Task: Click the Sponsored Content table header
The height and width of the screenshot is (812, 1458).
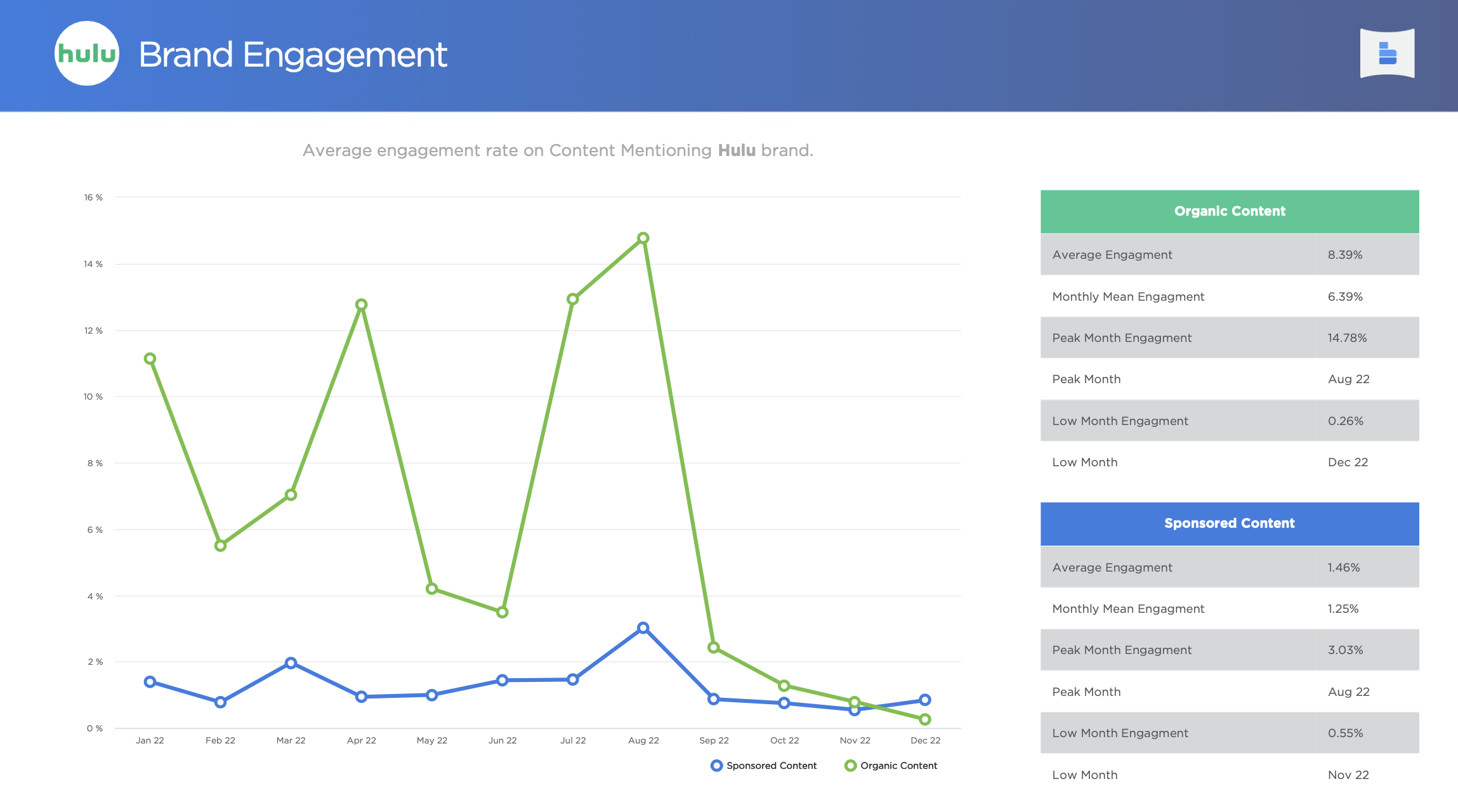Action: 1230,523
